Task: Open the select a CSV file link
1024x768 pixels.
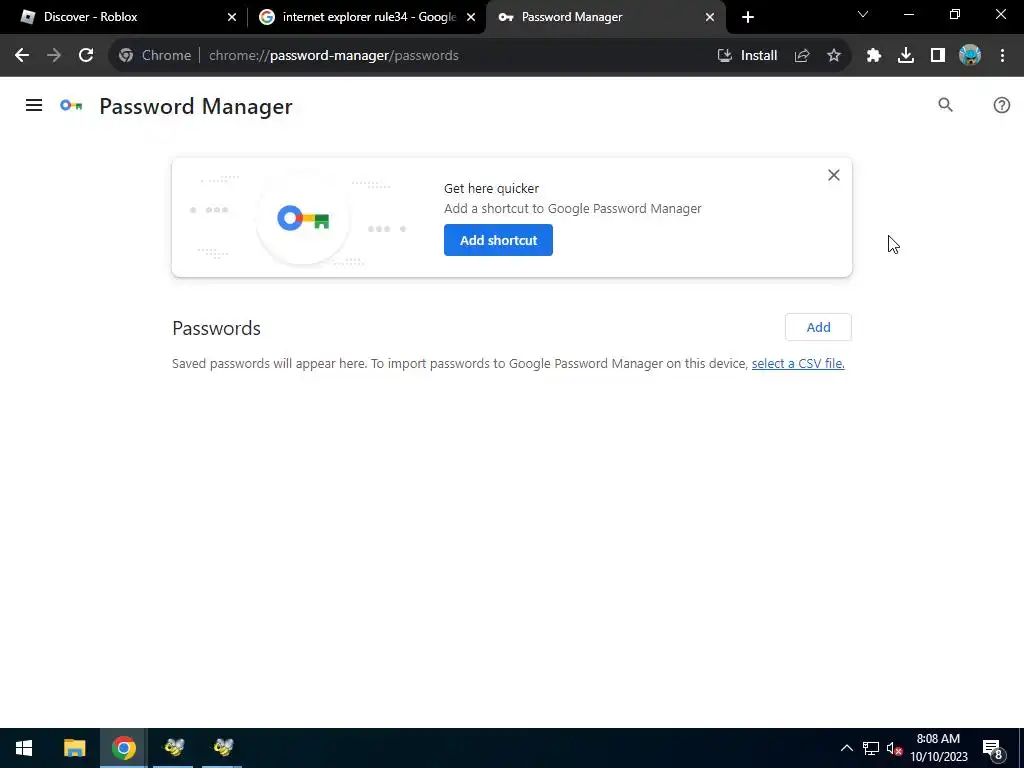Action: coord(797,364)
